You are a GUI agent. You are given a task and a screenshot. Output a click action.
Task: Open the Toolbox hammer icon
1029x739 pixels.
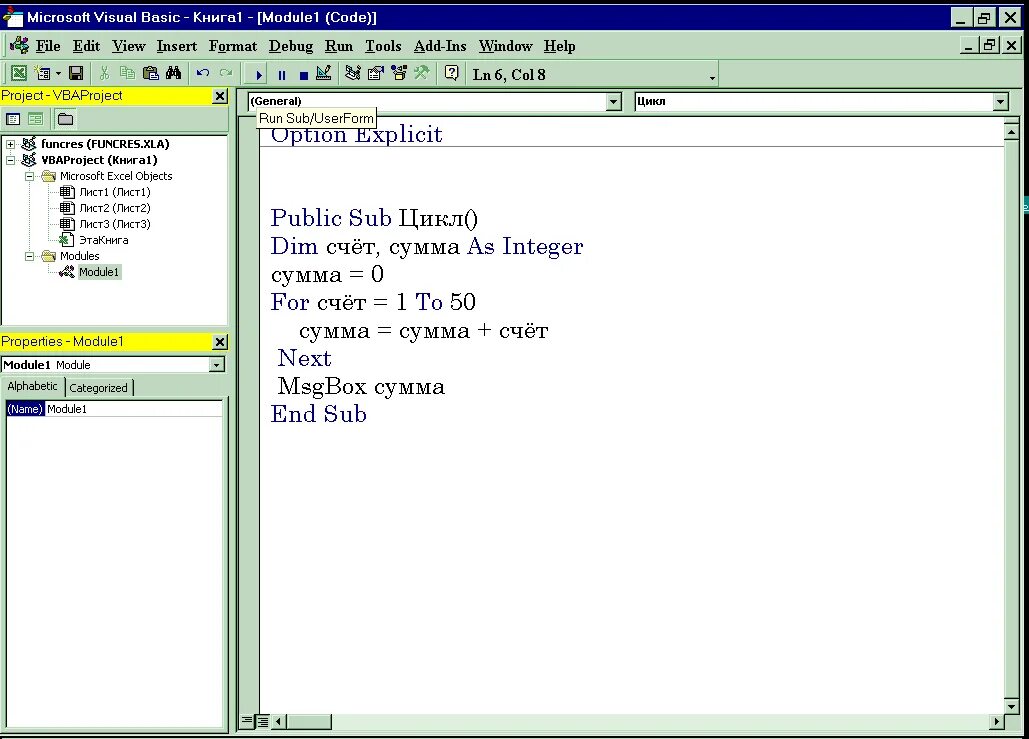[421, 74]
